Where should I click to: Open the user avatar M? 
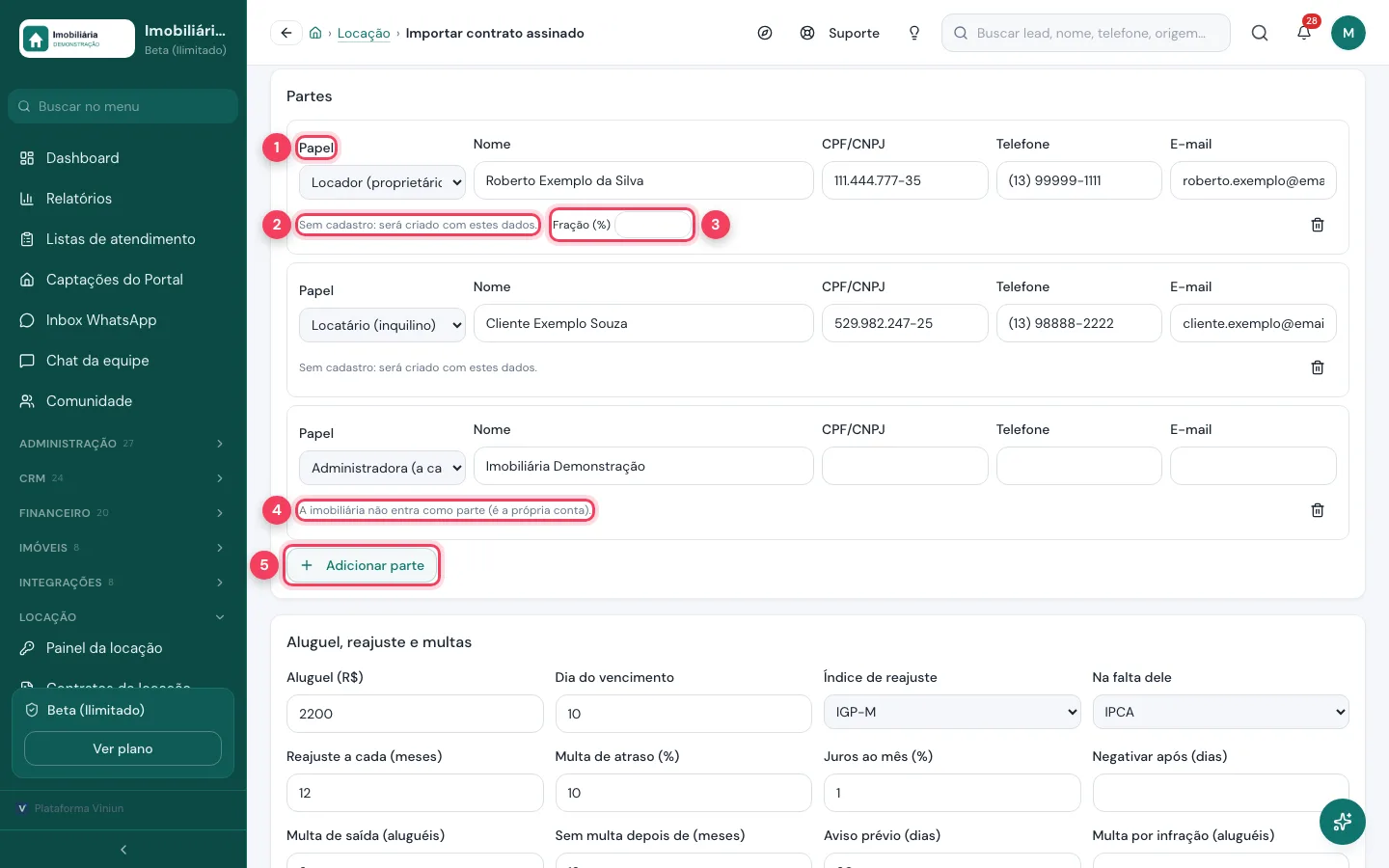1348,33
